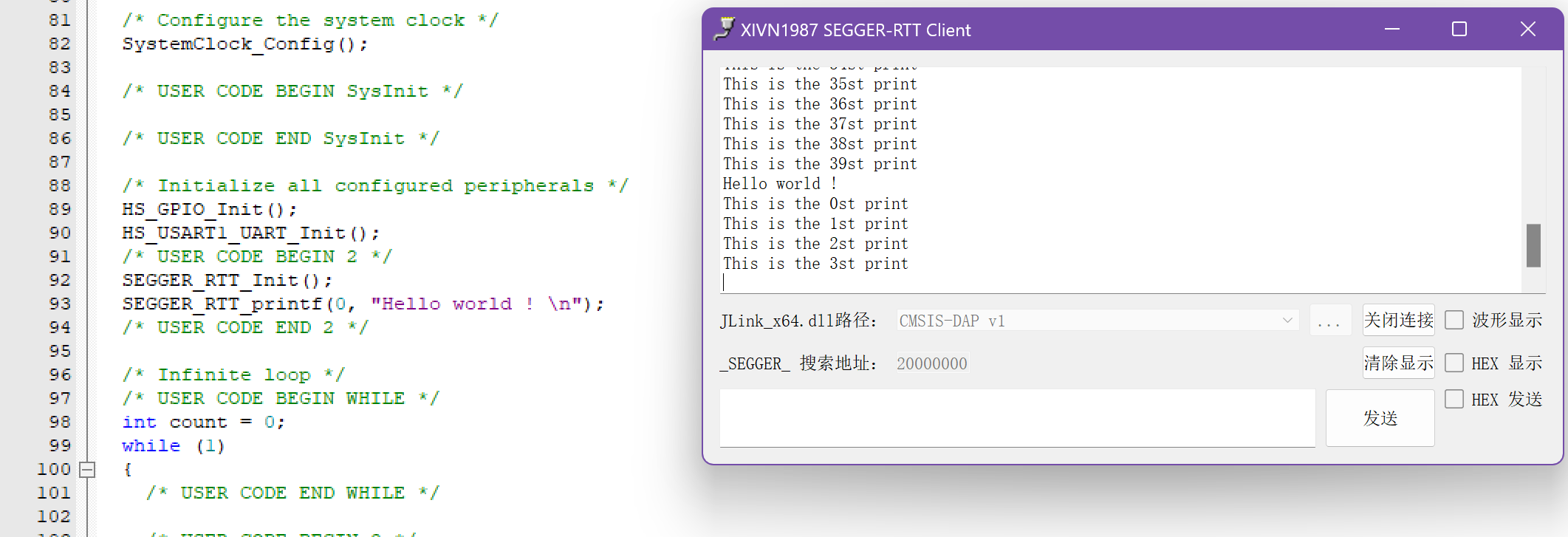Click 清除显示 to clear the output

(1398, 363)
